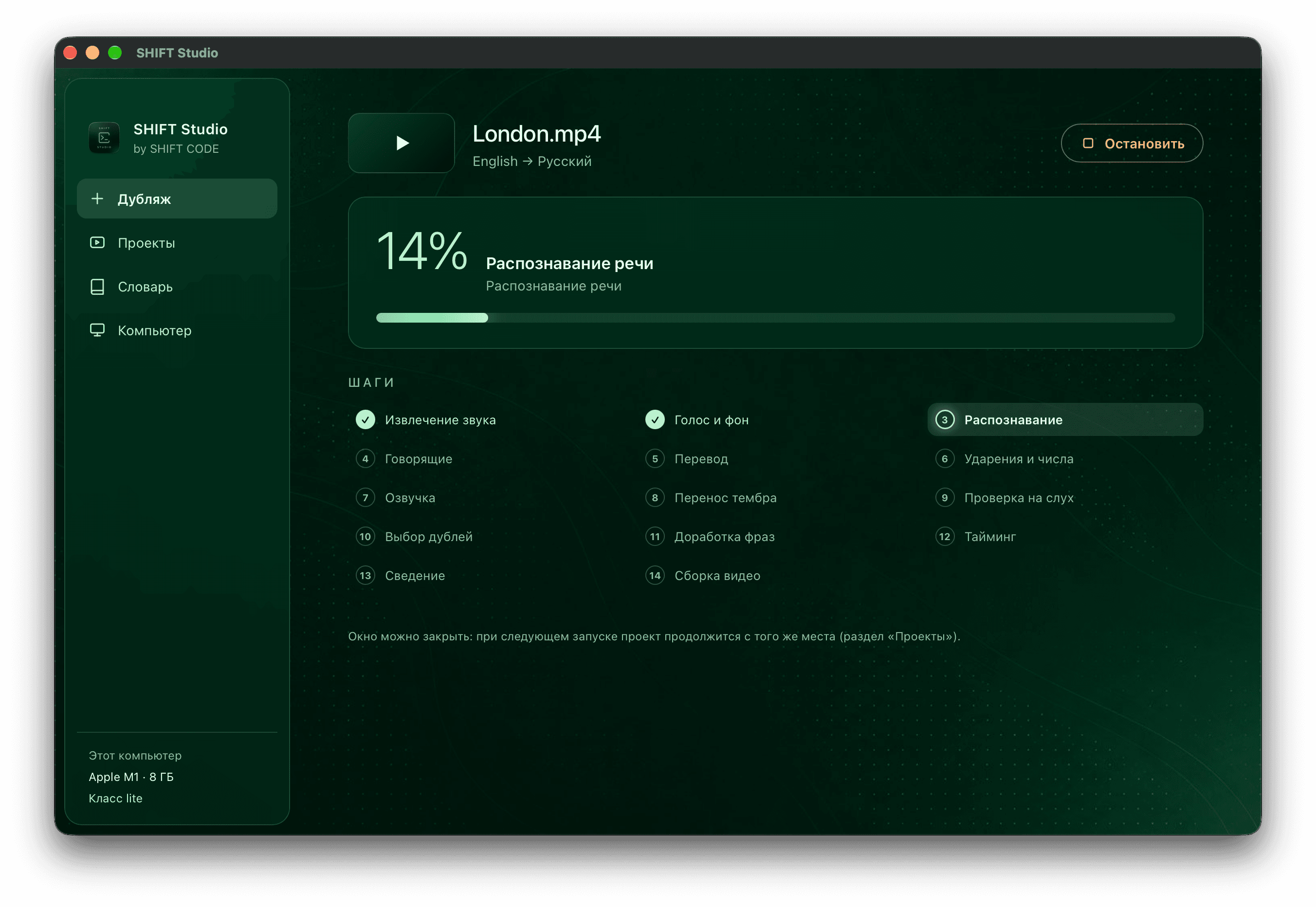Screen dimensions: 1316x907
Task: Click step 7 number icon for Озвучка
Action: pyautogui.click(x=366, y=498)
